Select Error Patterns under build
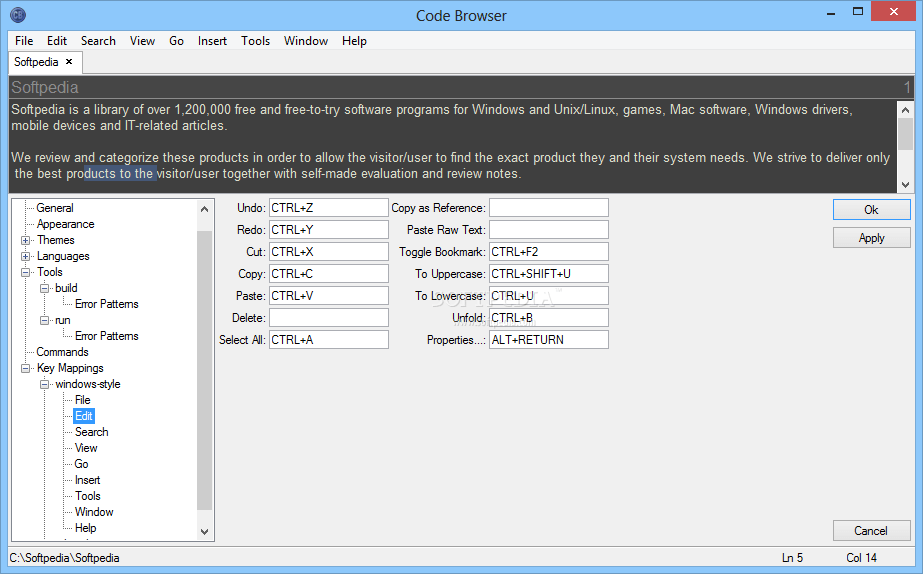Image resolution: width=923 pixels, height=574 pixels. [x=107, y=304]
